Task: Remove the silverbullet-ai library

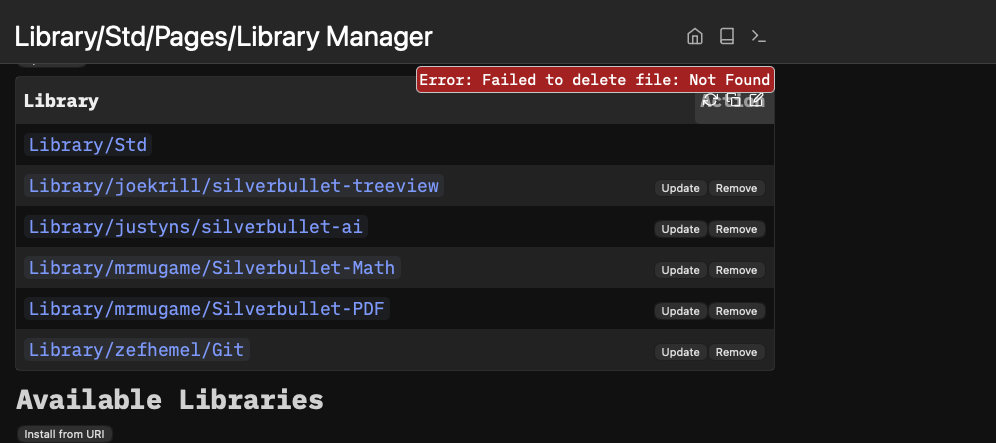Action: pos(736,229)
